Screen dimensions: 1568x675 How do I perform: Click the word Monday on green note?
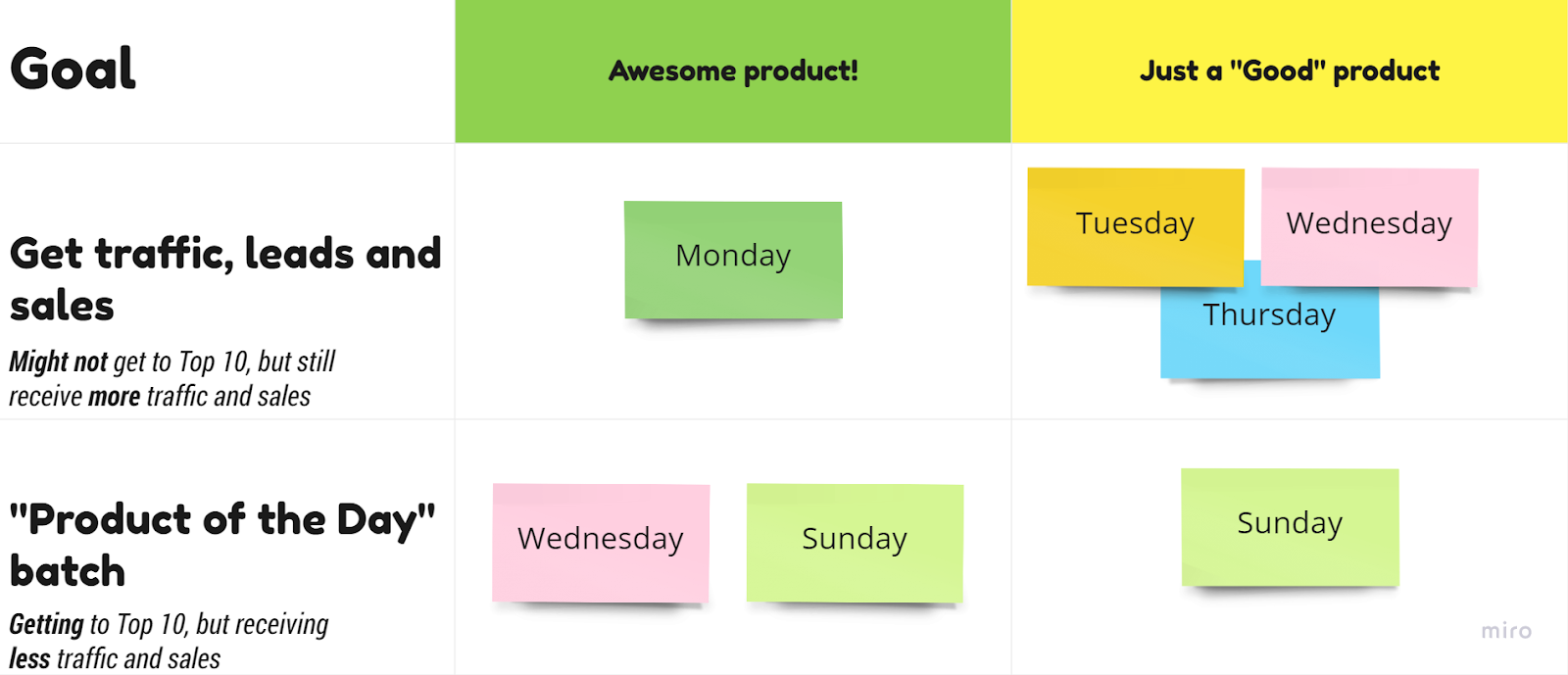pyautogui.click(x=733, y=256)
